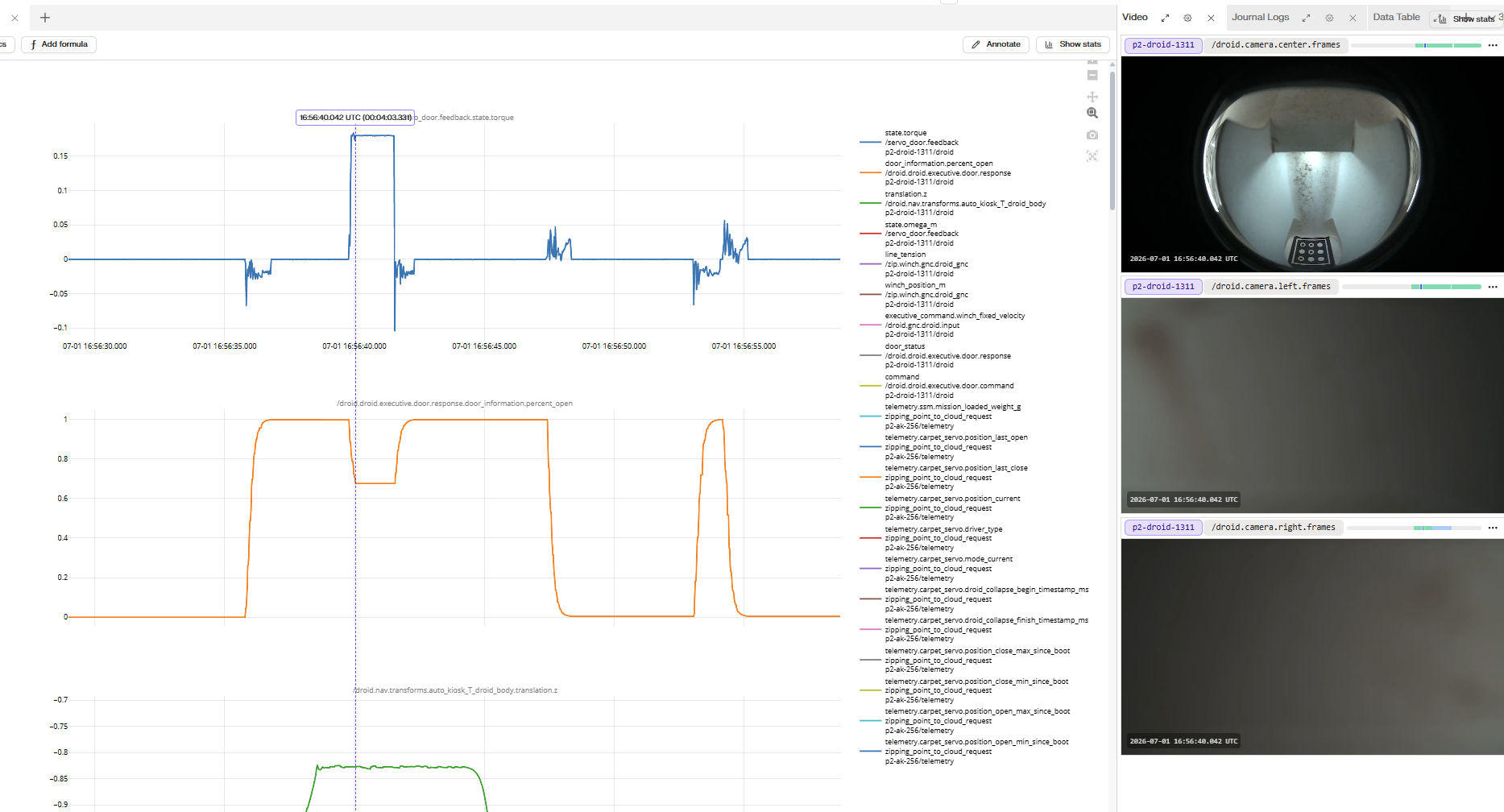Open more options for left camera
1504x812 pixels.
1493,287
